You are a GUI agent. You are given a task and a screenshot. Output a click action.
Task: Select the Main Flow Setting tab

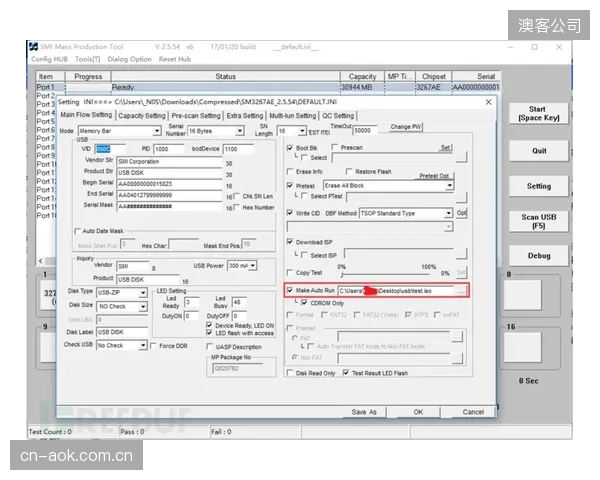(86, 115)
